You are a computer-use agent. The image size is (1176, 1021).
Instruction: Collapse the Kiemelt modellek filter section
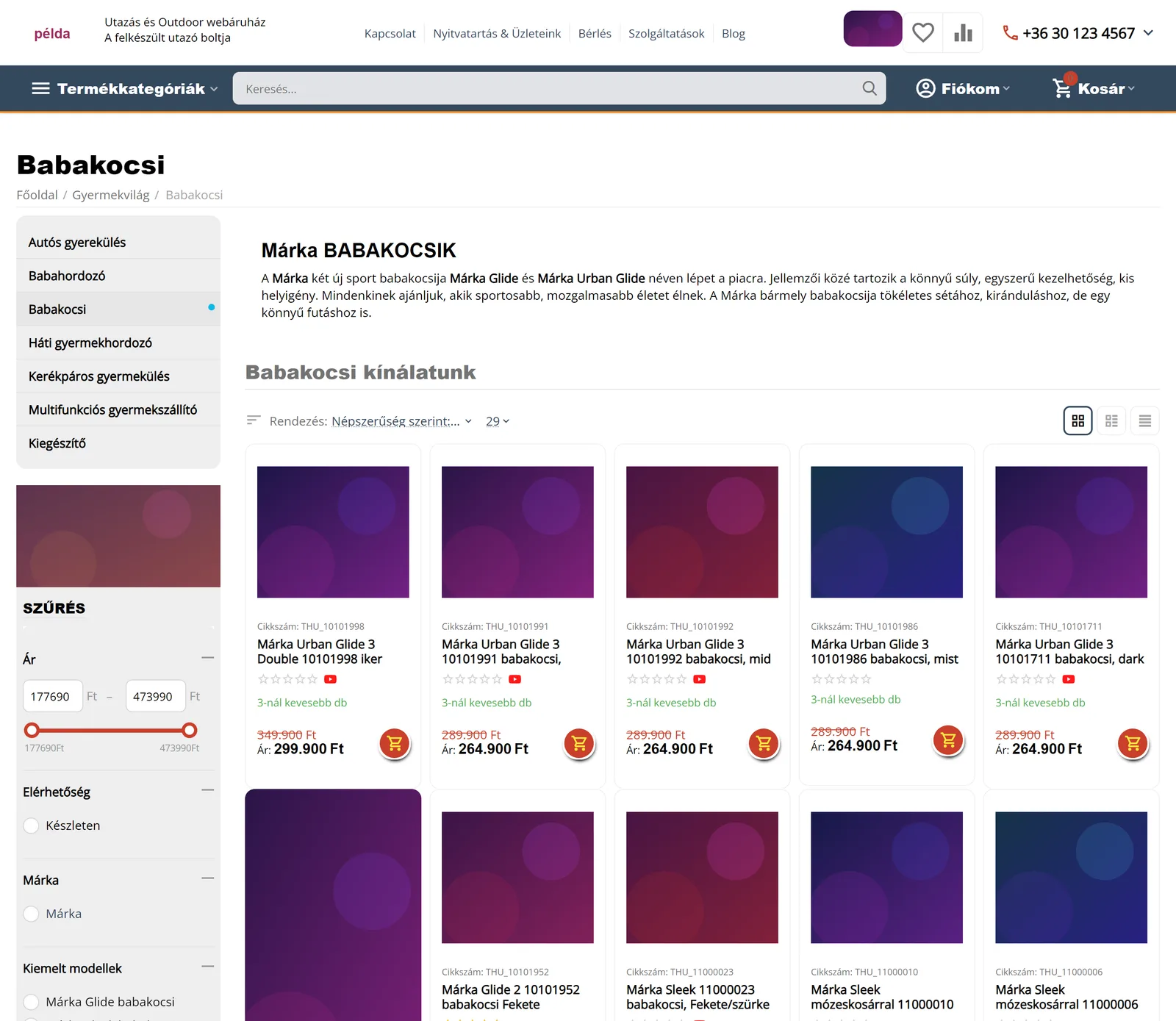pos(208,967)
